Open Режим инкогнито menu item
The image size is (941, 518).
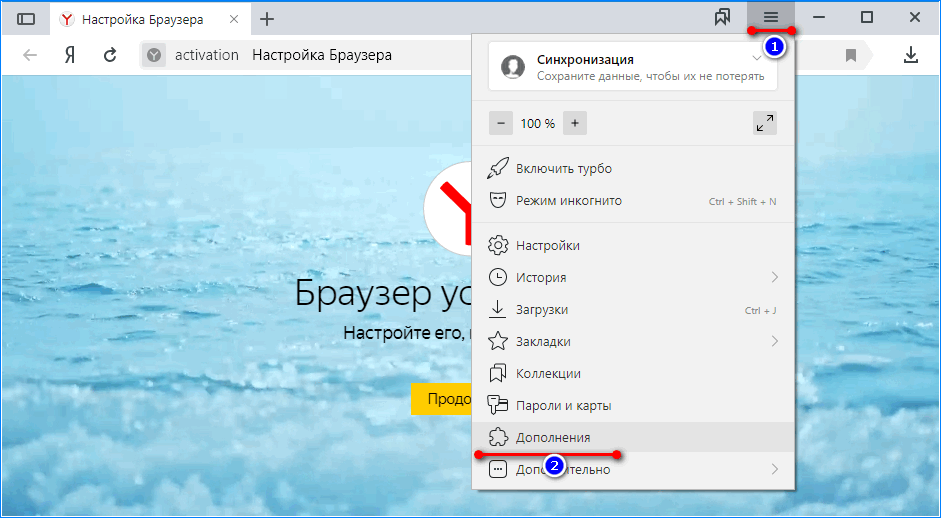634,200
